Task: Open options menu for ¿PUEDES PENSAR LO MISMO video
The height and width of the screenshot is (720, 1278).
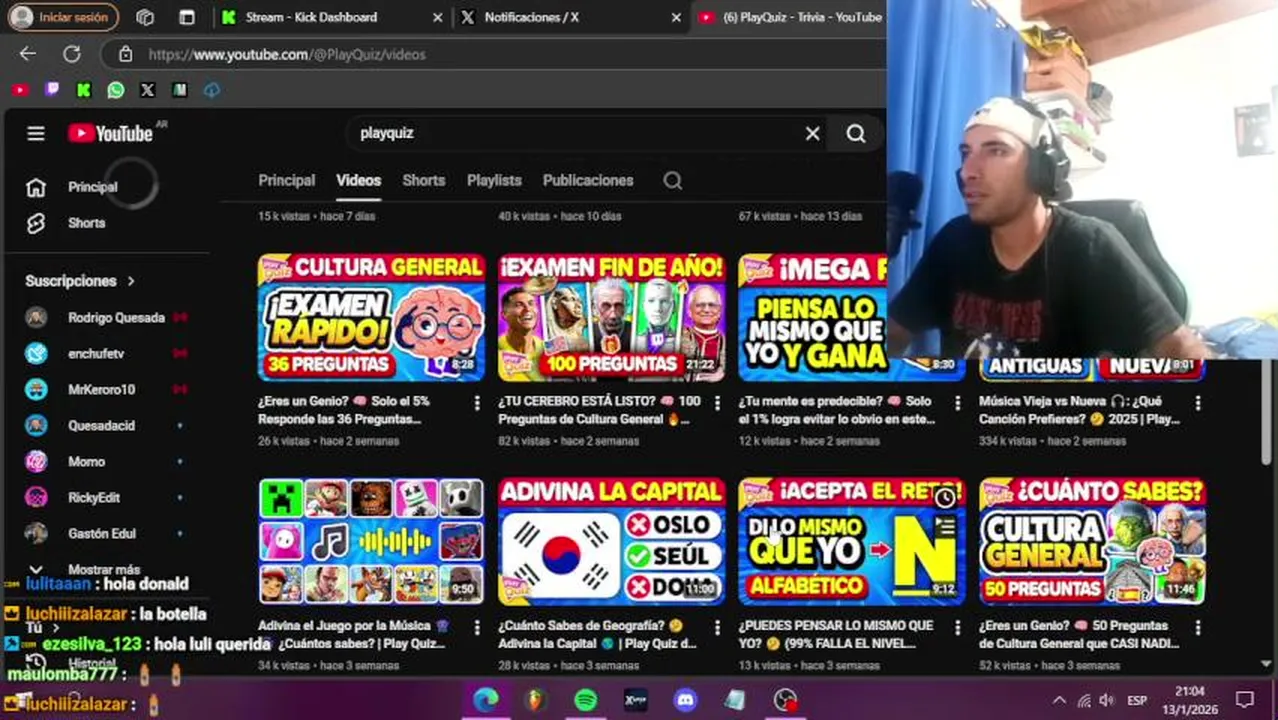Action: click(x=958, y=627)
